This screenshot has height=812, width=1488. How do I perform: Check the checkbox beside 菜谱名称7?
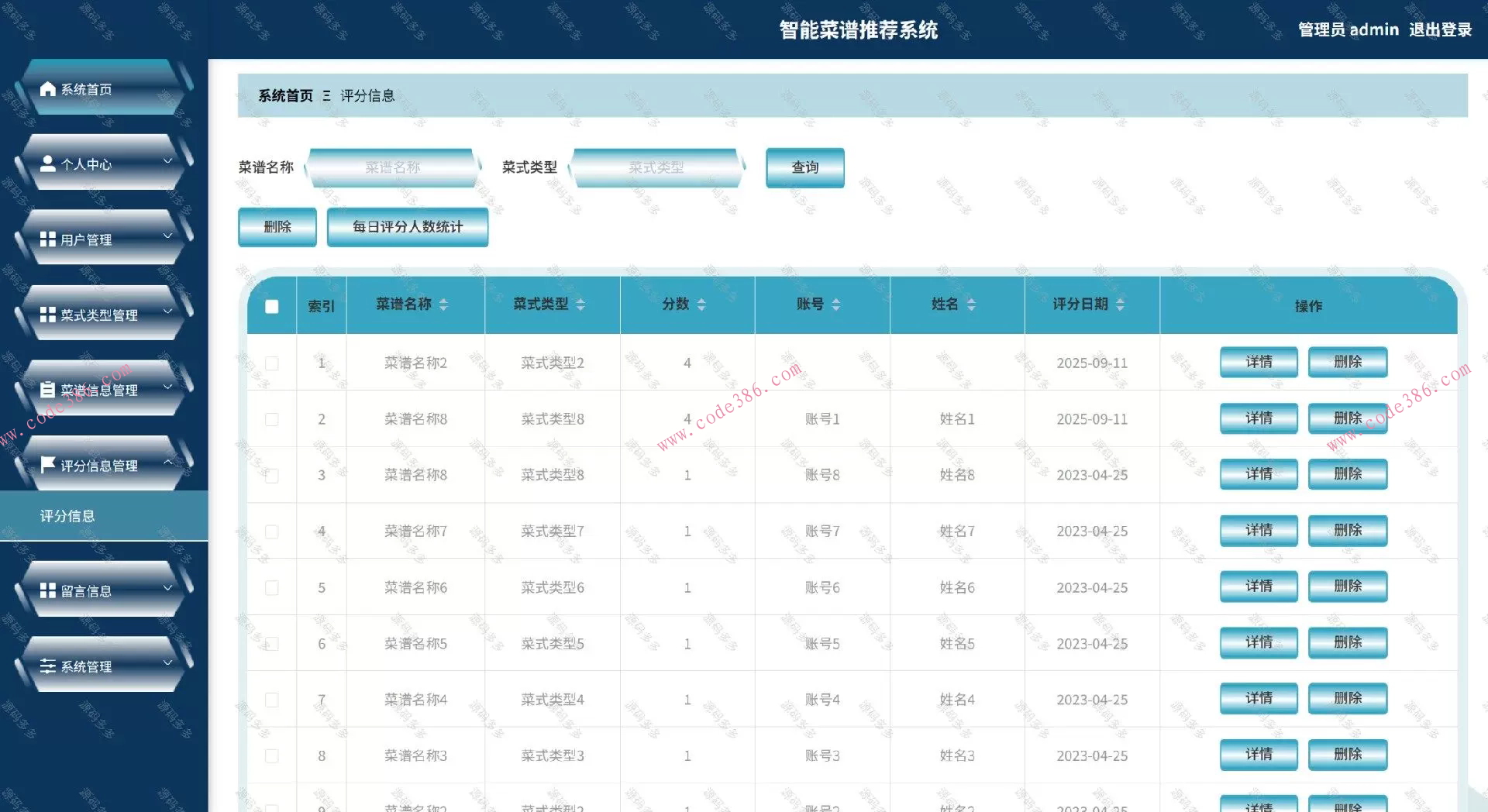click(271, 532)
